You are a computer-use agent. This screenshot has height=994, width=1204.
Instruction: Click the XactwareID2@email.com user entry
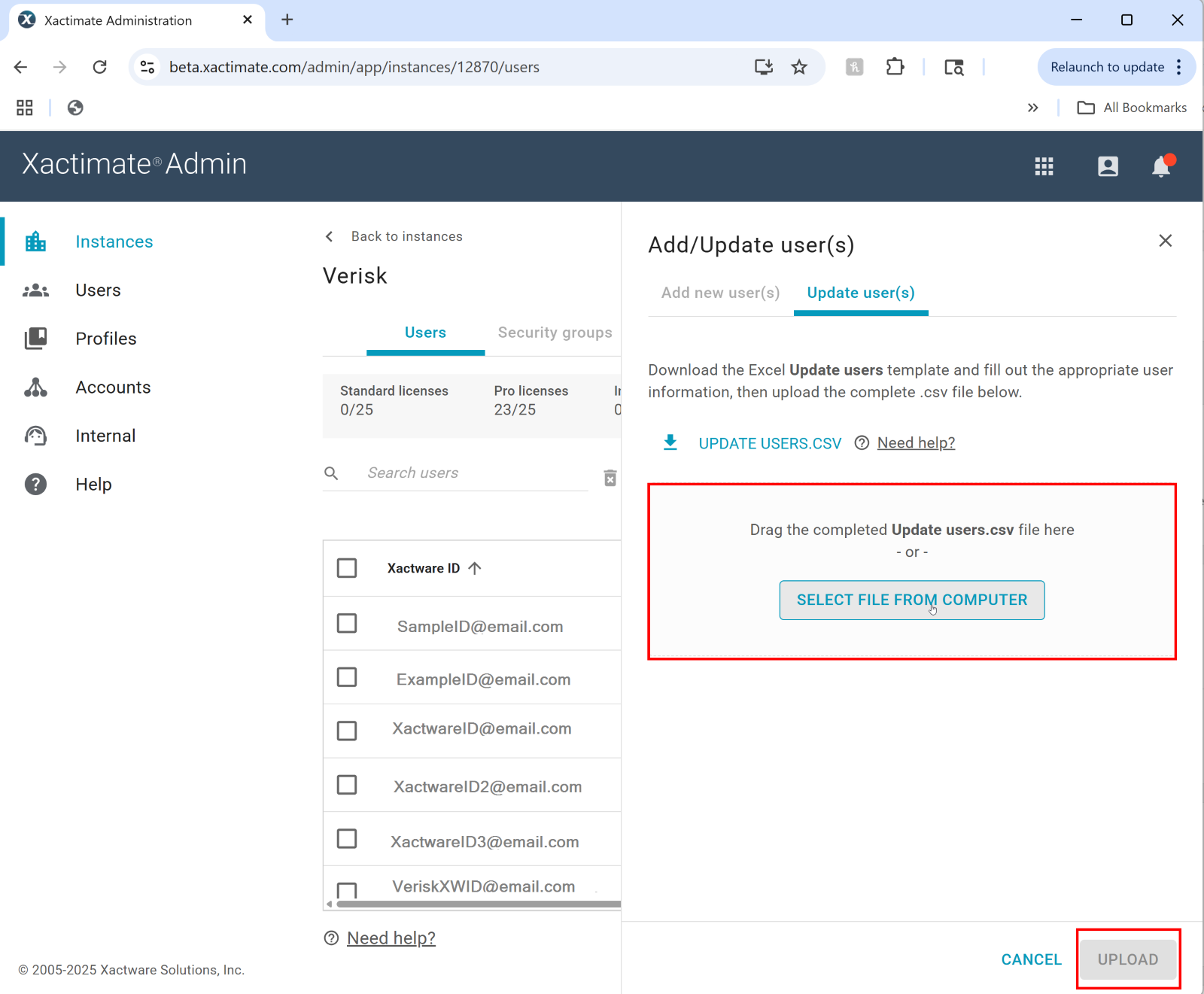(488, 787)
